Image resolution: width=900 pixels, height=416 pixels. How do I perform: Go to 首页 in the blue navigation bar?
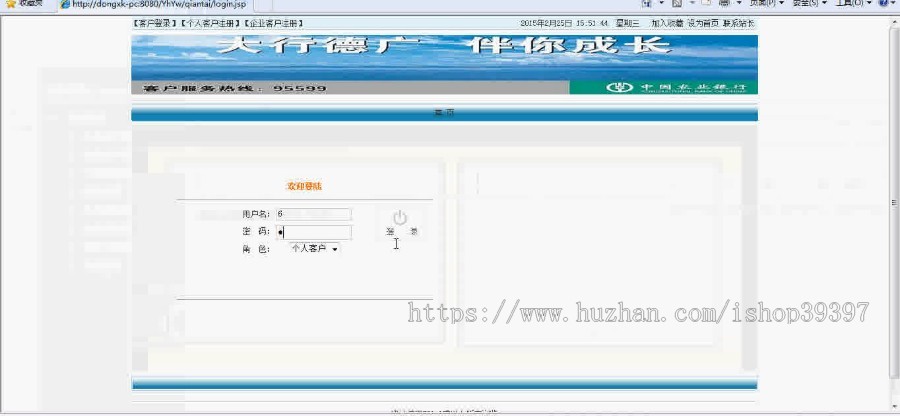coord(444,113)
